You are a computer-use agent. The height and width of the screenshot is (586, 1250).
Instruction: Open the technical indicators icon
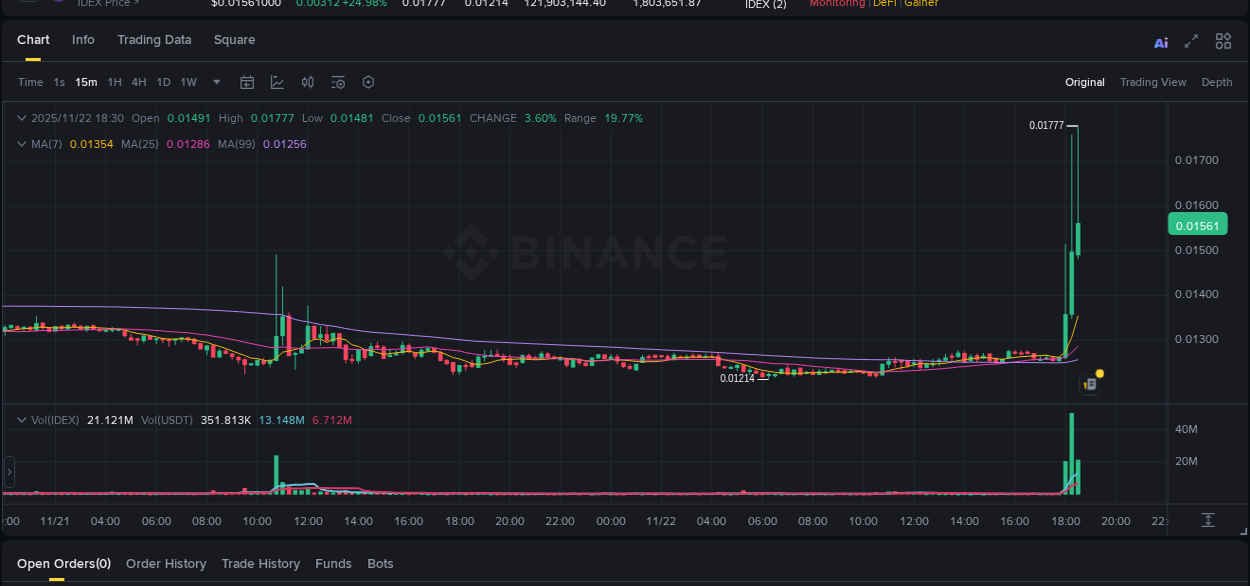pyautogui.click(x=277, y=82)
